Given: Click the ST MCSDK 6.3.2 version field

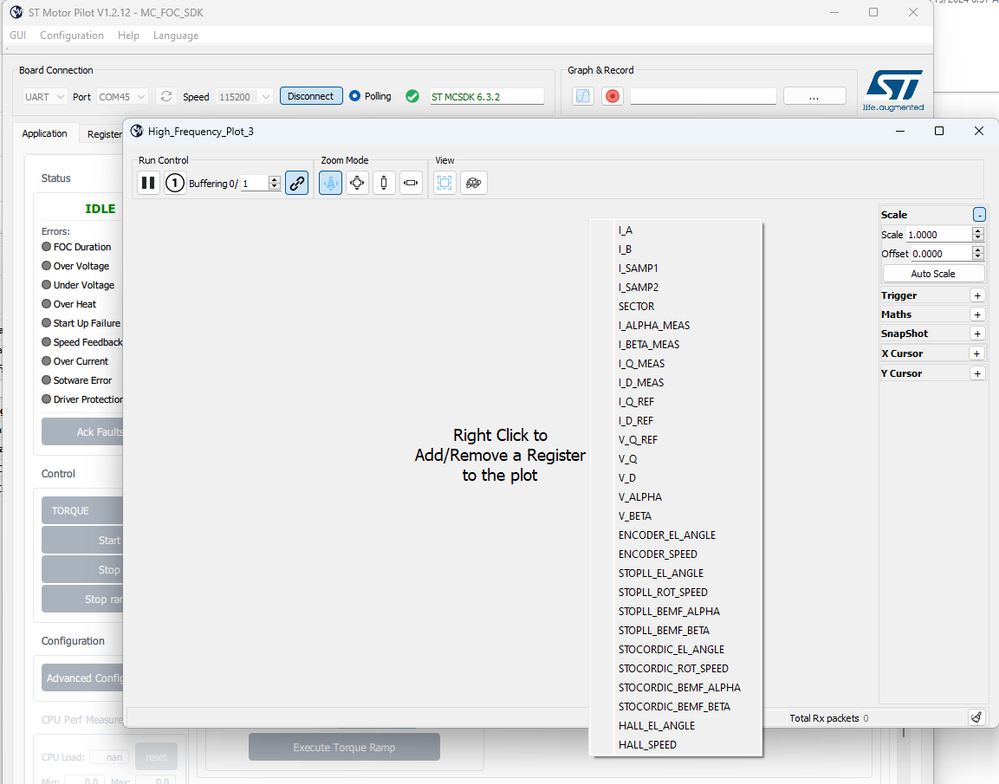Looking at the screenshot, I should [x=487, y=97].
